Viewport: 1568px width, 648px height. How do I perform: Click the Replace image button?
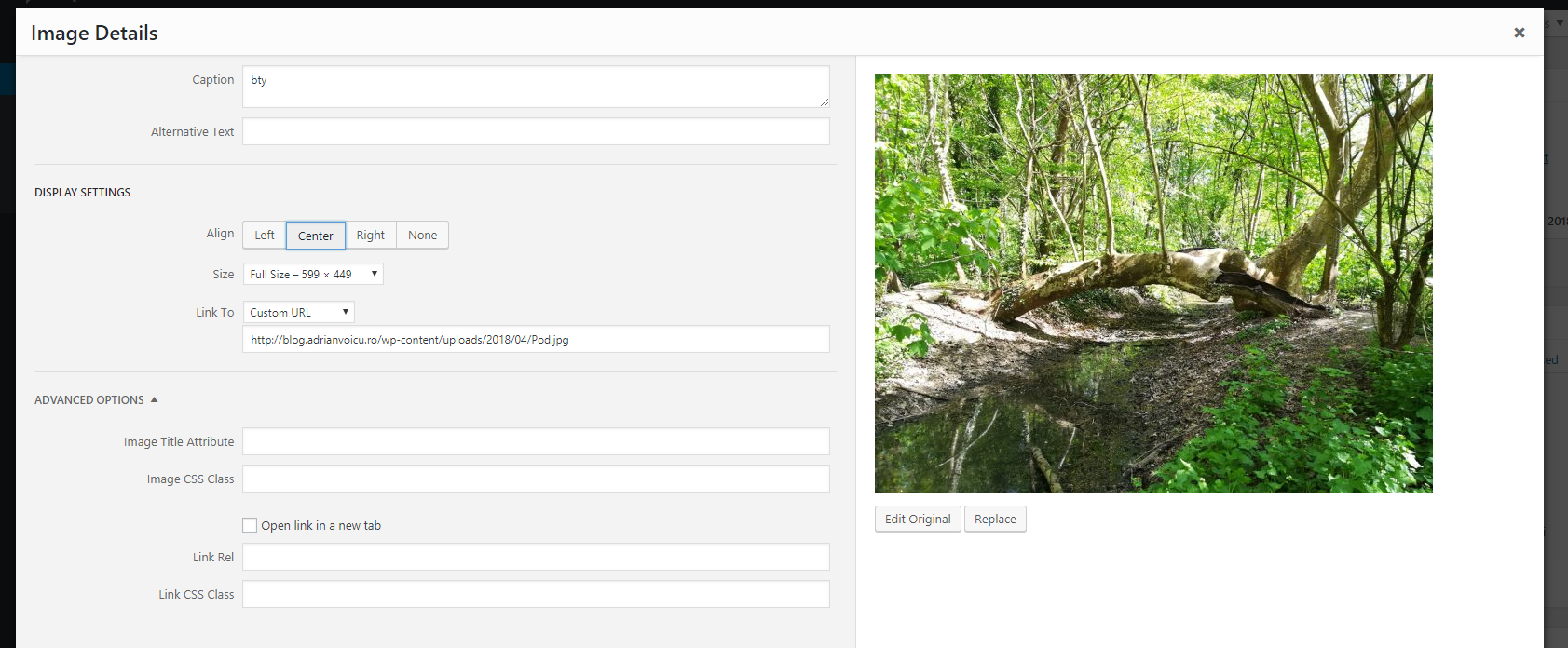click(995, 519)
